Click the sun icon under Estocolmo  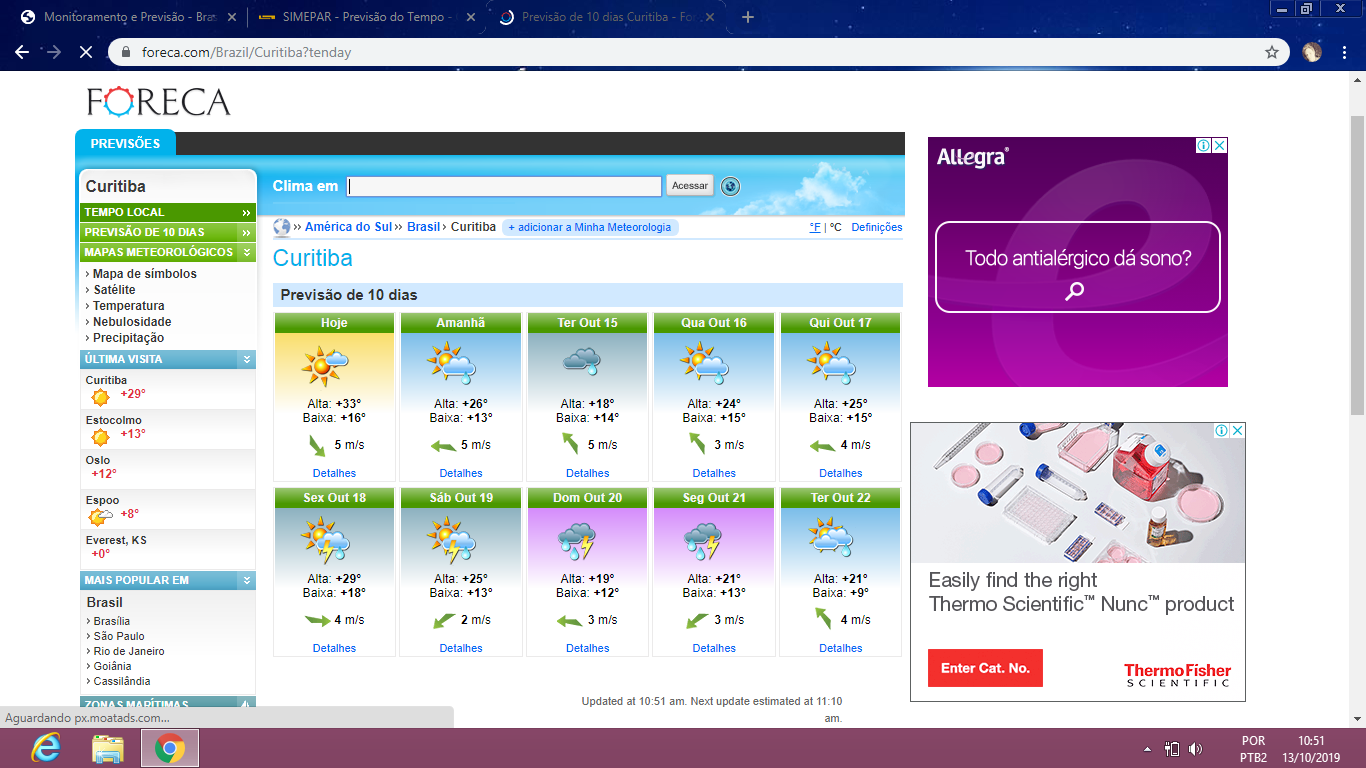100,437
